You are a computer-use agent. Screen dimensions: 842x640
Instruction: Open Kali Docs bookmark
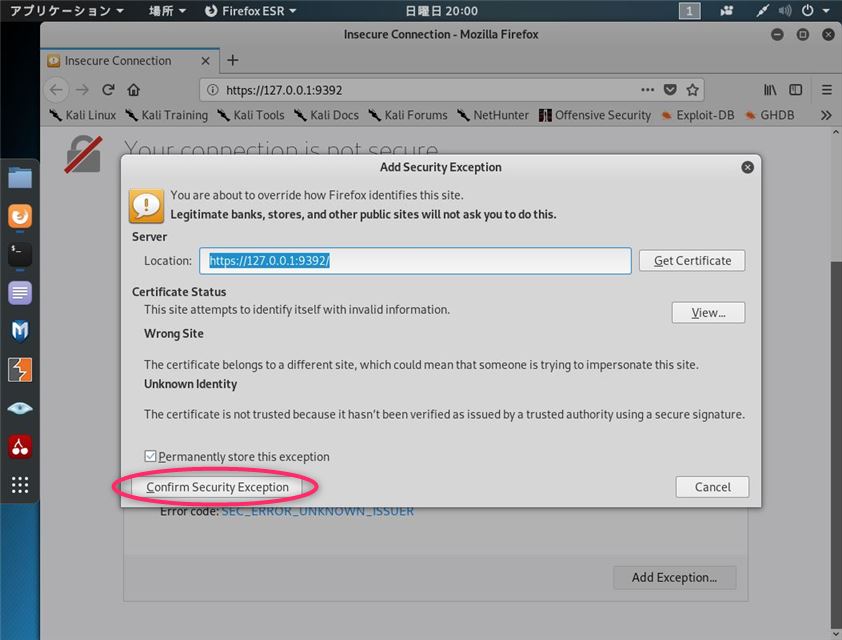326,115
